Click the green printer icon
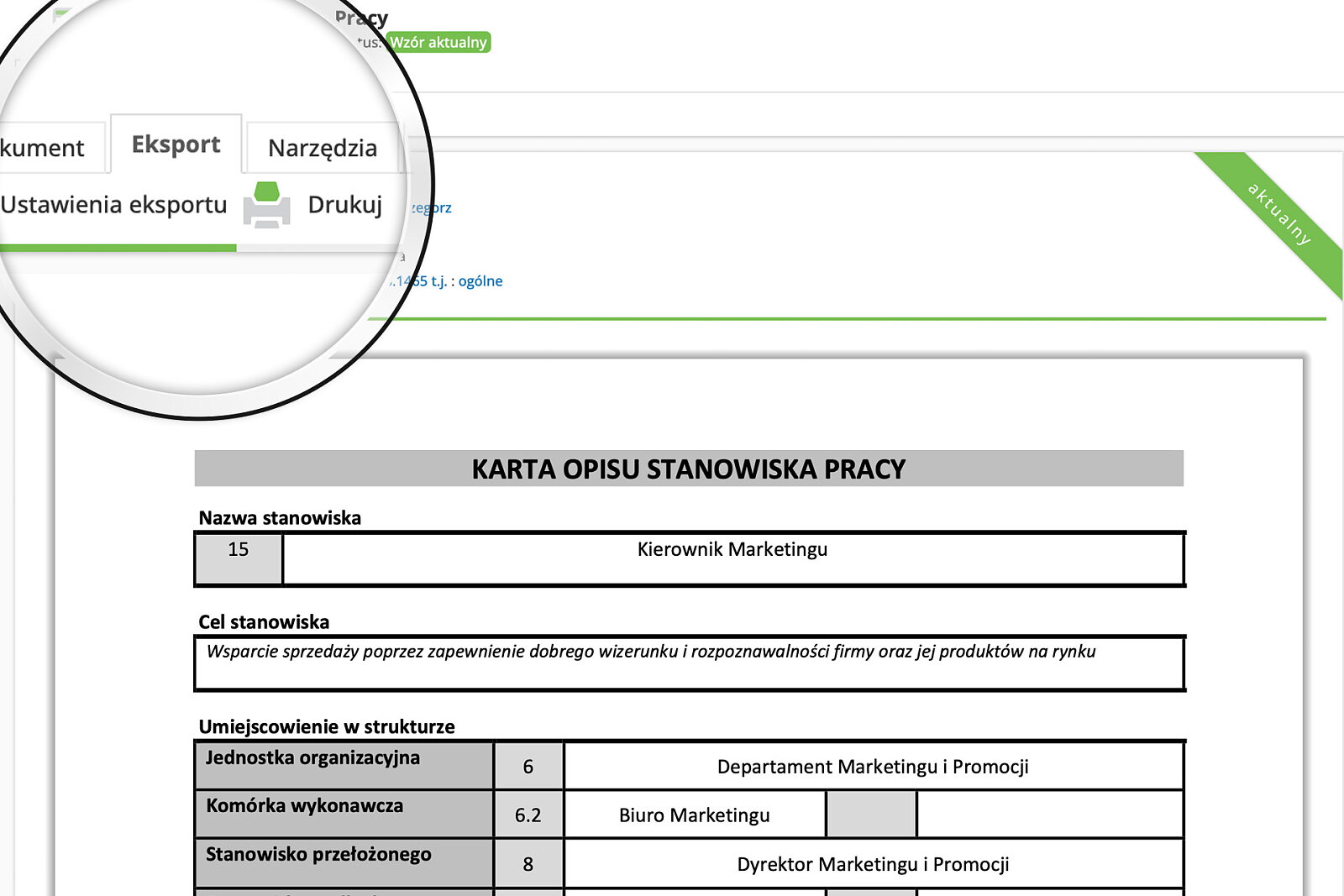 coord(266,205)
